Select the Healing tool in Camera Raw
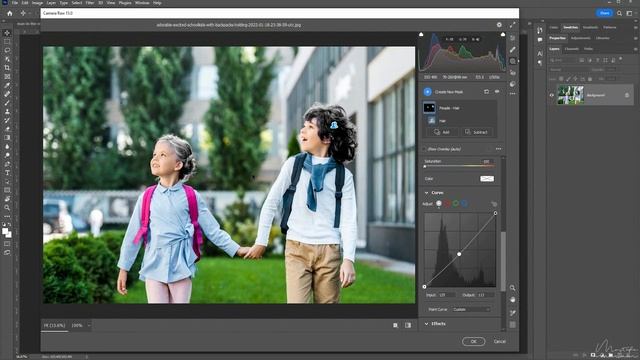640x360 pixels. coord(513,50)
